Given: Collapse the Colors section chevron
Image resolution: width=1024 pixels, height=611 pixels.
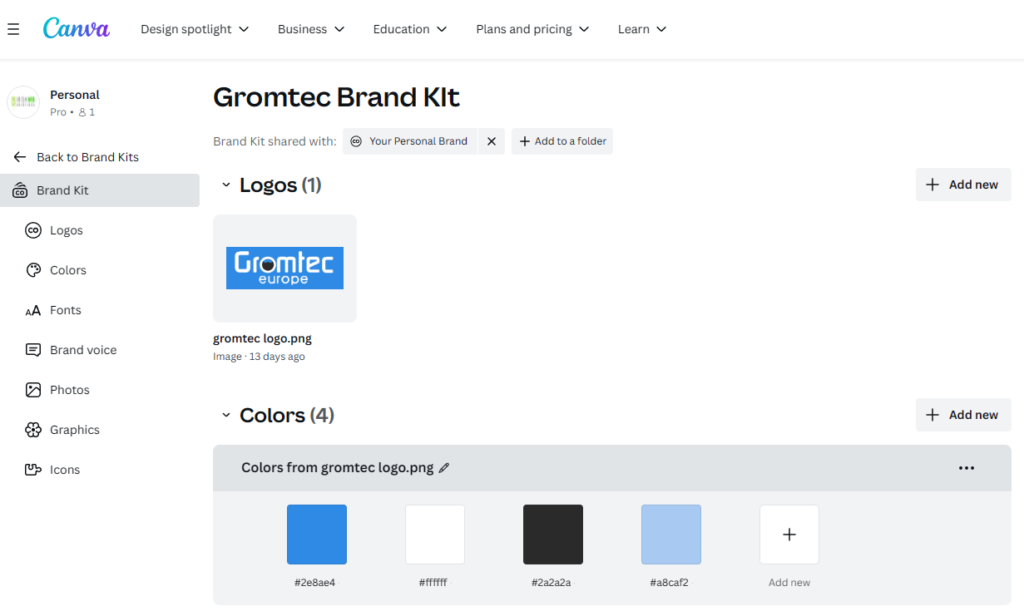Looking at the screenshot, I should point(226,415).
